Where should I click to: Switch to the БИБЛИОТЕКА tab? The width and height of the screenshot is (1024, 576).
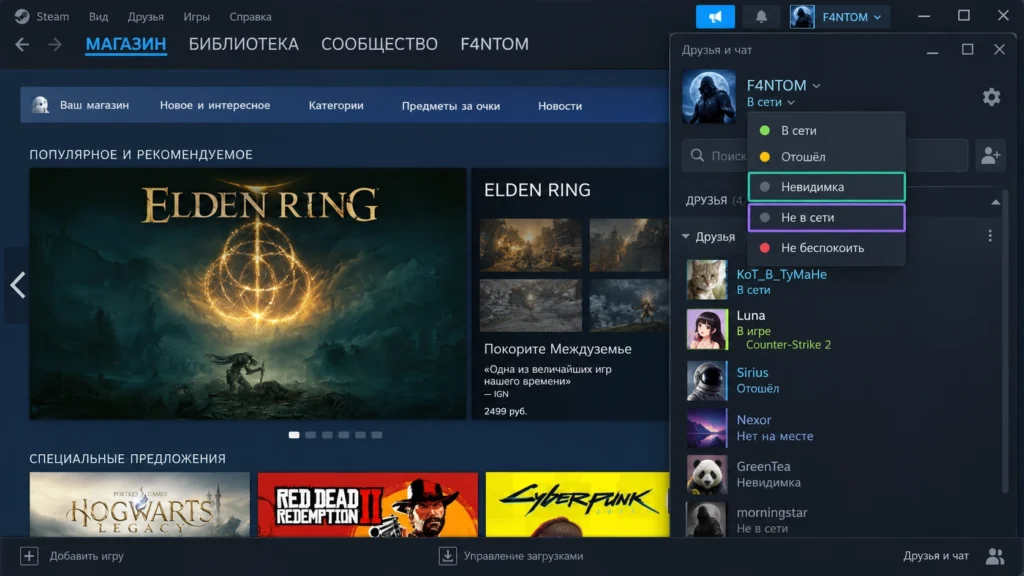click(x=244, y=44)
